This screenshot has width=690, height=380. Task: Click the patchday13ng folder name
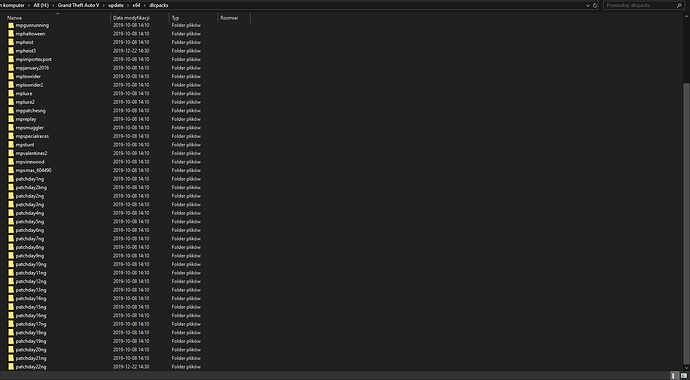(x=31, y=290)
